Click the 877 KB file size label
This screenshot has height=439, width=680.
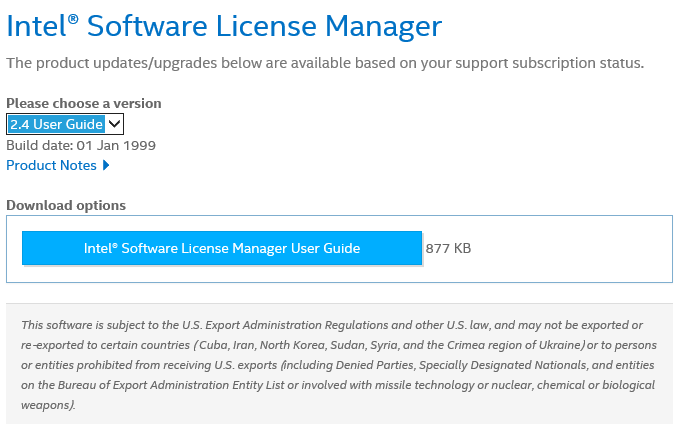tap(448, 248)
